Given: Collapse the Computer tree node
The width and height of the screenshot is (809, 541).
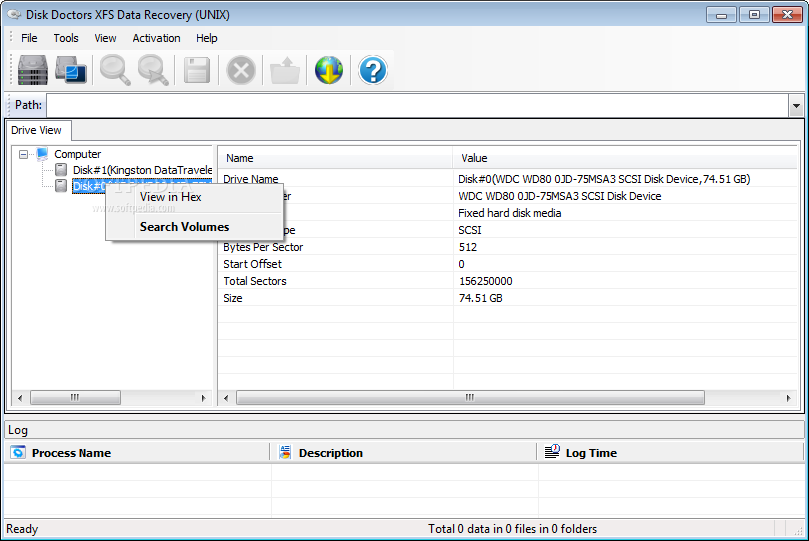Looking at the screenshot, I should click(x=23, y=154).
